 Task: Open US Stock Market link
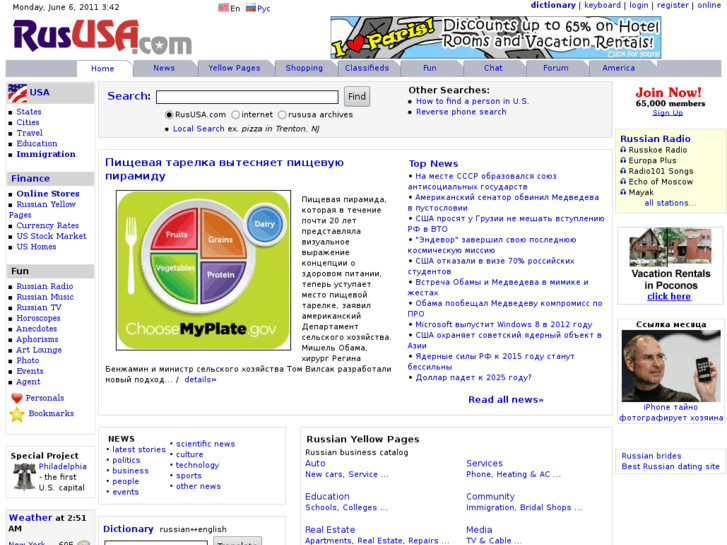pos(51,236)
